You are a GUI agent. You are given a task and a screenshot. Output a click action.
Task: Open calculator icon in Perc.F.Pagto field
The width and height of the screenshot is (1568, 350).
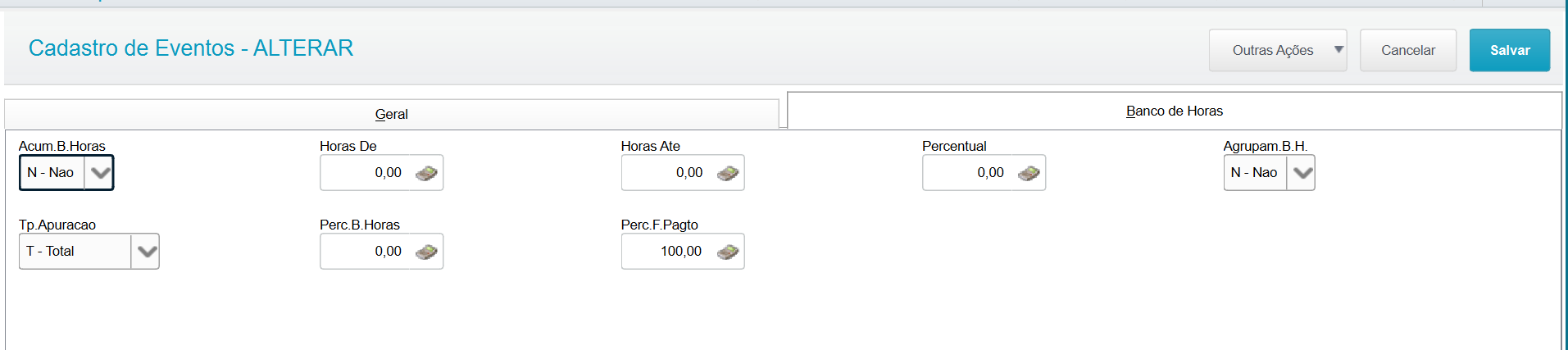click(728, 252)
